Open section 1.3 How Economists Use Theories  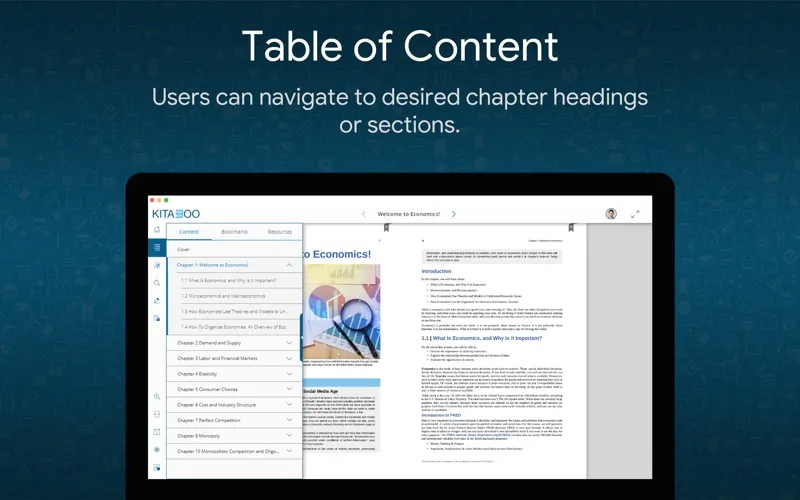[x=233, y=311]
